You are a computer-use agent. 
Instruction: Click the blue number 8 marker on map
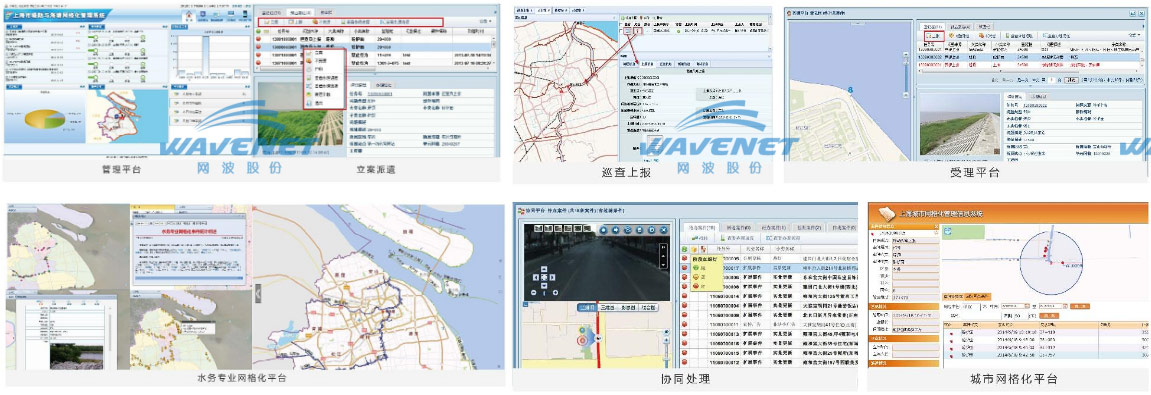coord(850,89)
